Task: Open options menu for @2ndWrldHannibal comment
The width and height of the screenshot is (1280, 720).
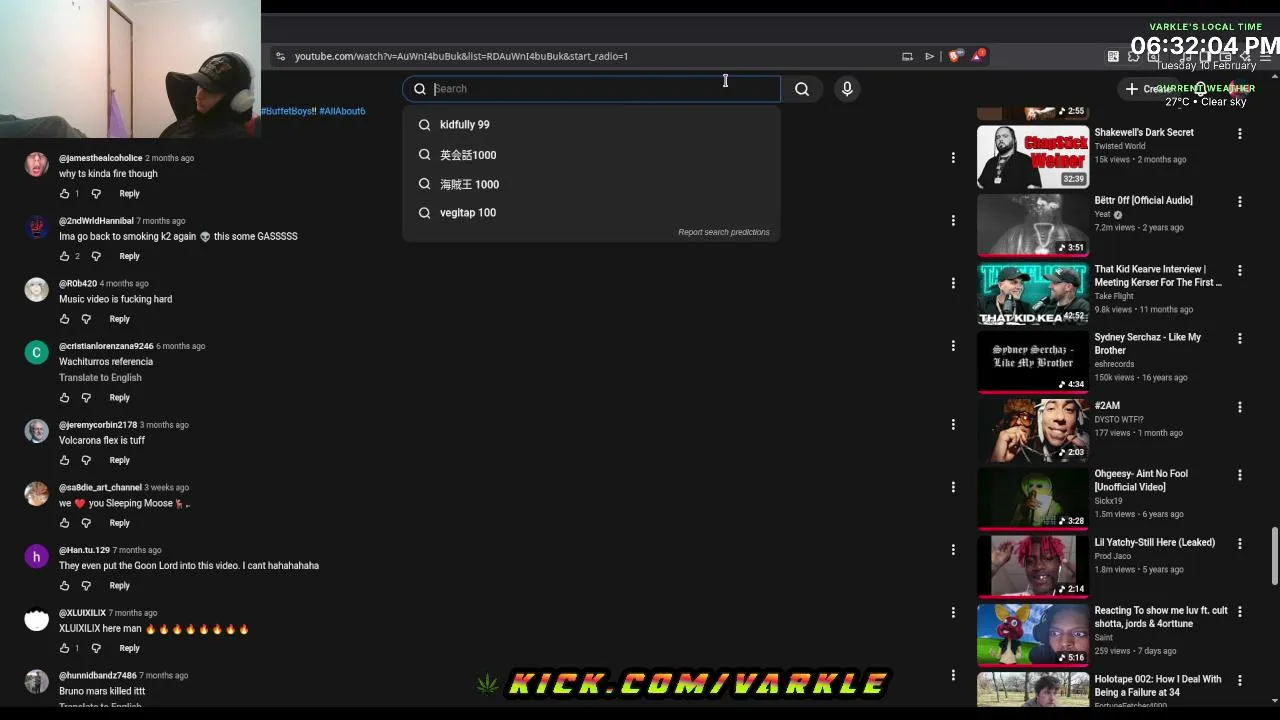Action: tap(953, 220)
